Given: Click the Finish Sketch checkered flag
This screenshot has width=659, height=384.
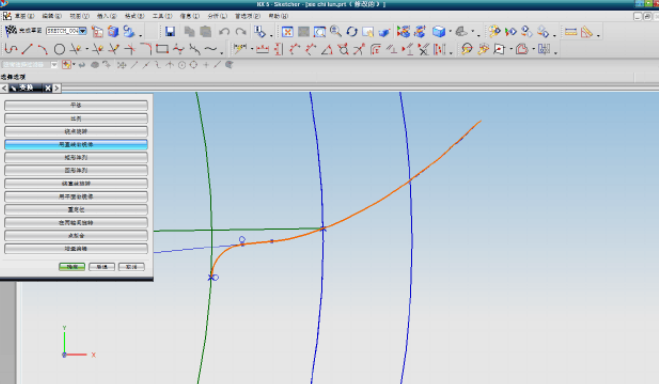Looking at the screenshot, I should coord(11,31).
